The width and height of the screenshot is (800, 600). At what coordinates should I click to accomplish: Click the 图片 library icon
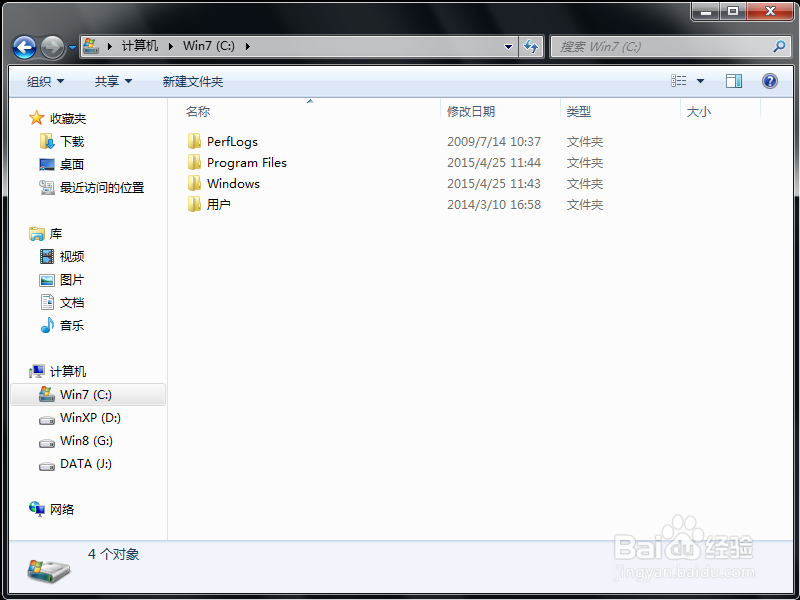click(47, 280)
